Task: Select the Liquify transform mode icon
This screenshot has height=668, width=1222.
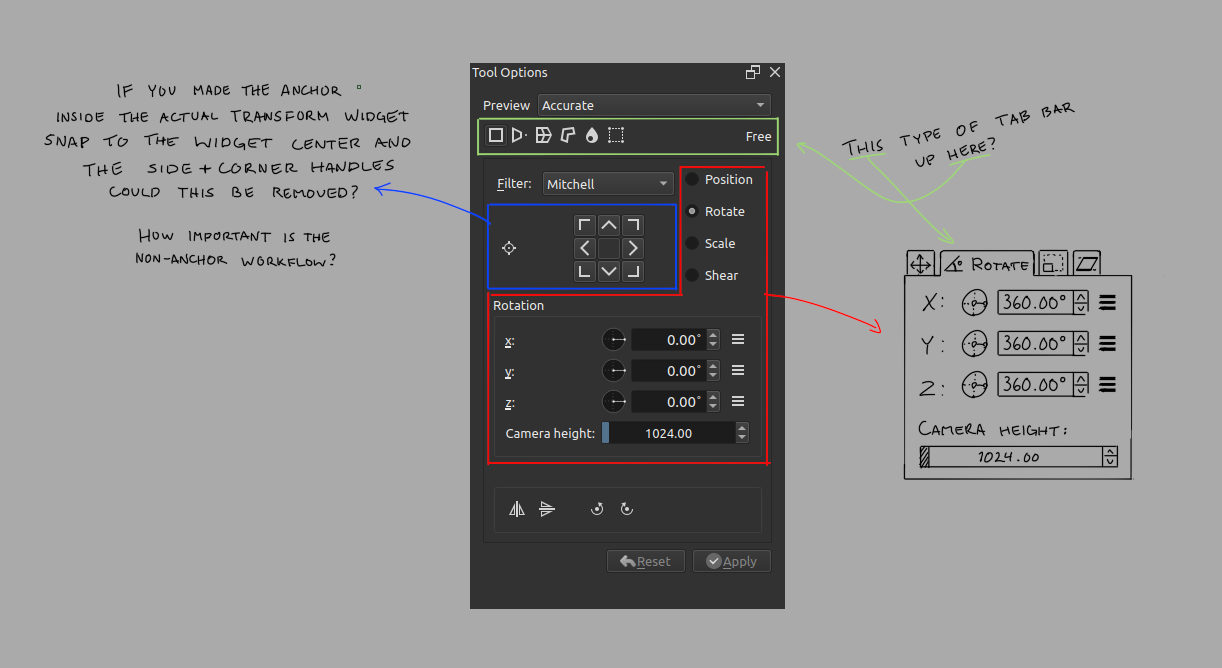Action: click(592, 135)
